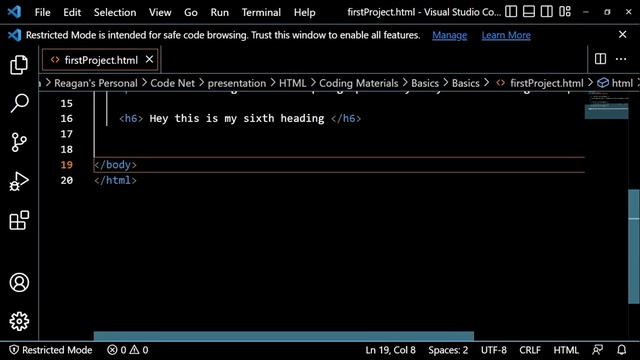The width and height of the screenshot is (640, 360).
Task: Click the sixth heading text line
Action: [237, 118]
